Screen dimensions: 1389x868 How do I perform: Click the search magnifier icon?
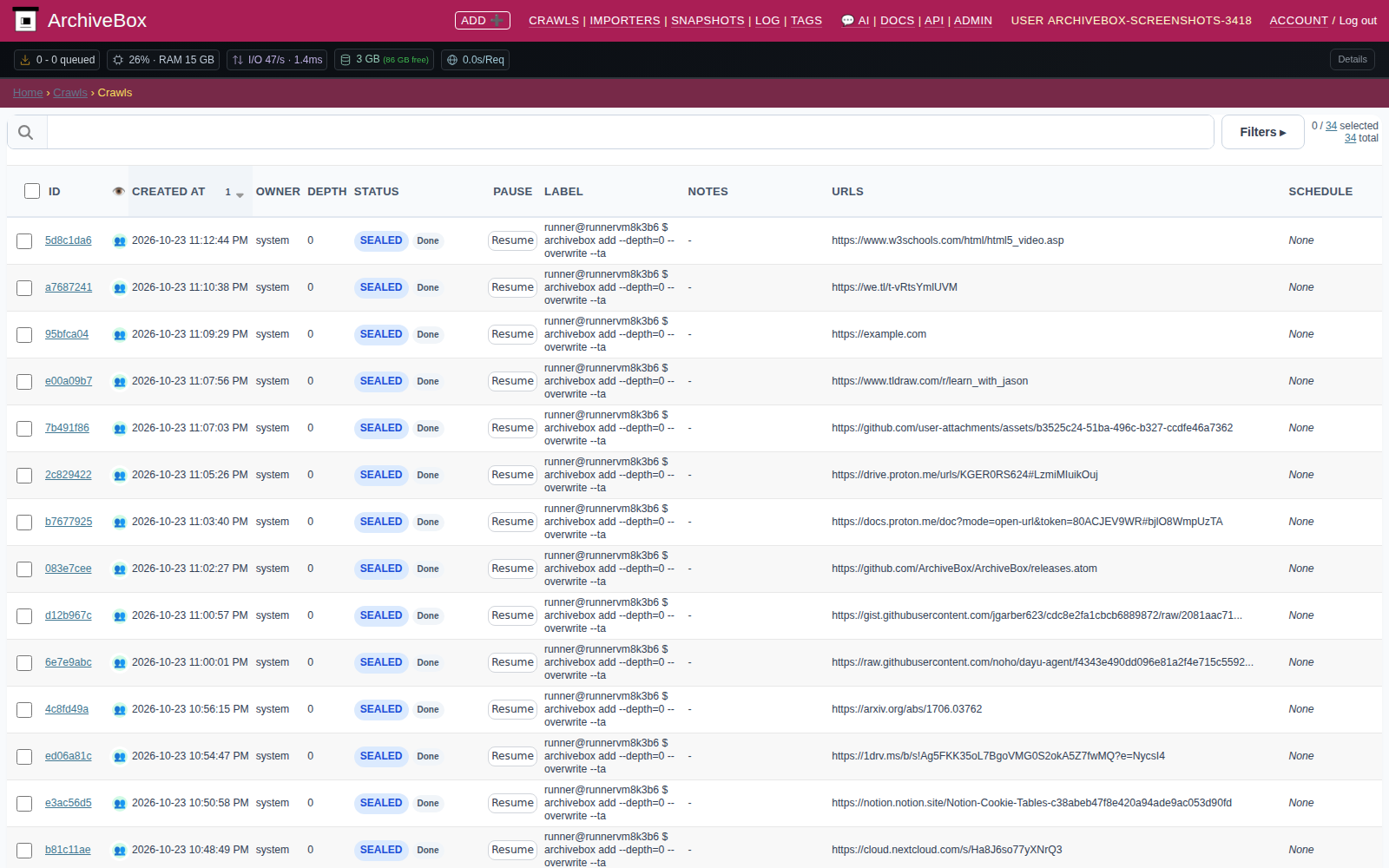pyautogui.click(x=26, y=132)
